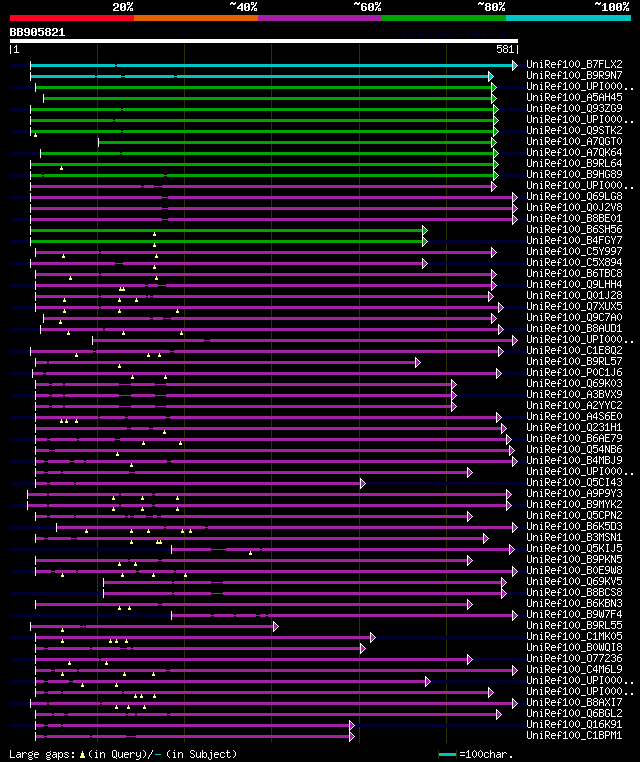The width and height of the screenshot is (640, 762).
Task: Click the UniRef100_B8BE01 label
Action: click(x=574, y=218)
